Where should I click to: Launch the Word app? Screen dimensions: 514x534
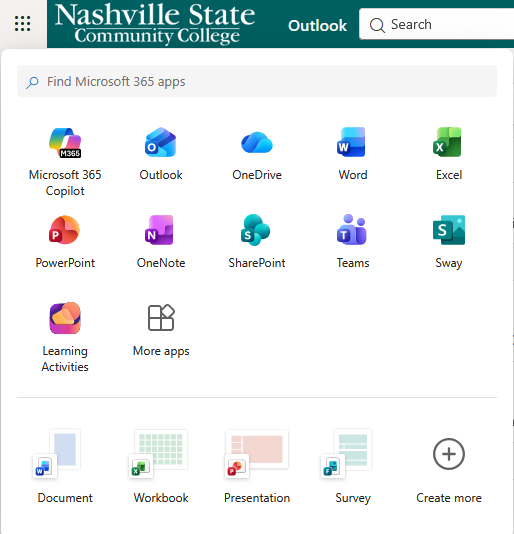(353, 154)
